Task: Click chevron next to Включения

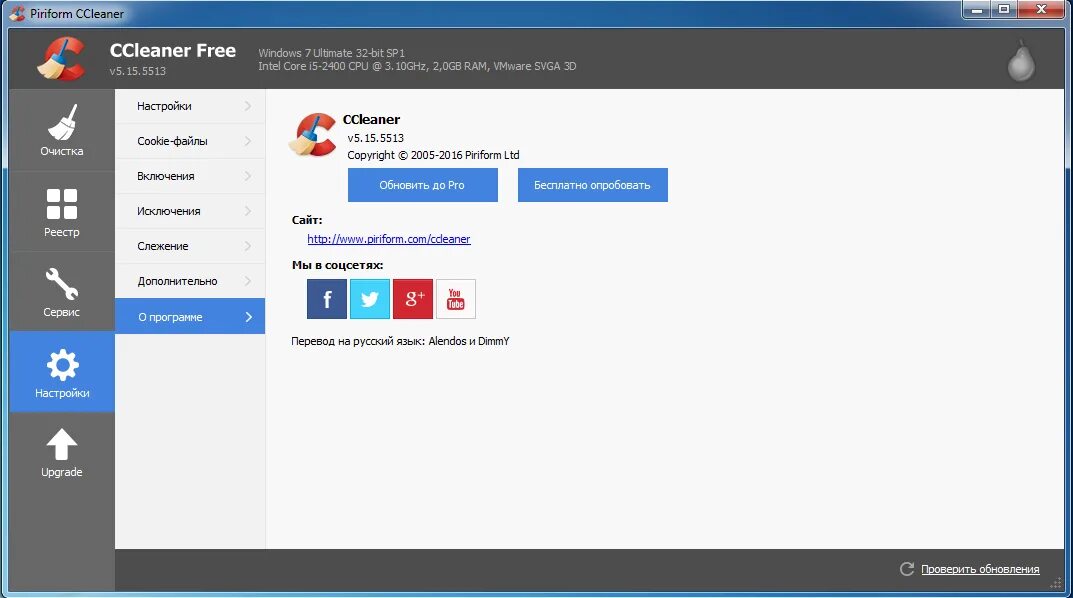Action: click(x=248, y=176)
